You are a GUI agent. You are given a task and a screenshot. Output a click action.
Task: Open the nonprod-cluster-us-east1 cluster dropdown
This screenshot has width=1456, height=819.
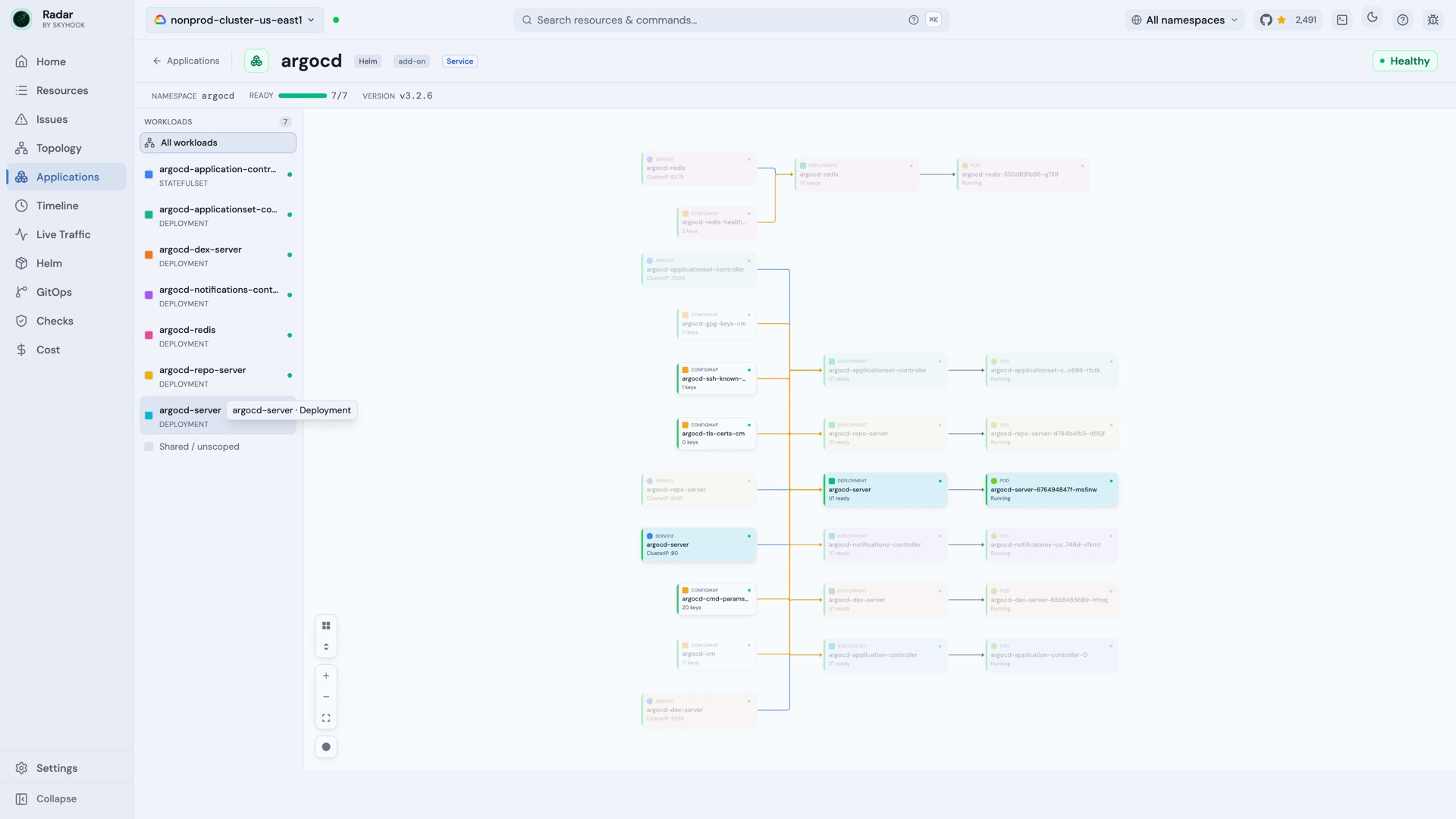234,20
